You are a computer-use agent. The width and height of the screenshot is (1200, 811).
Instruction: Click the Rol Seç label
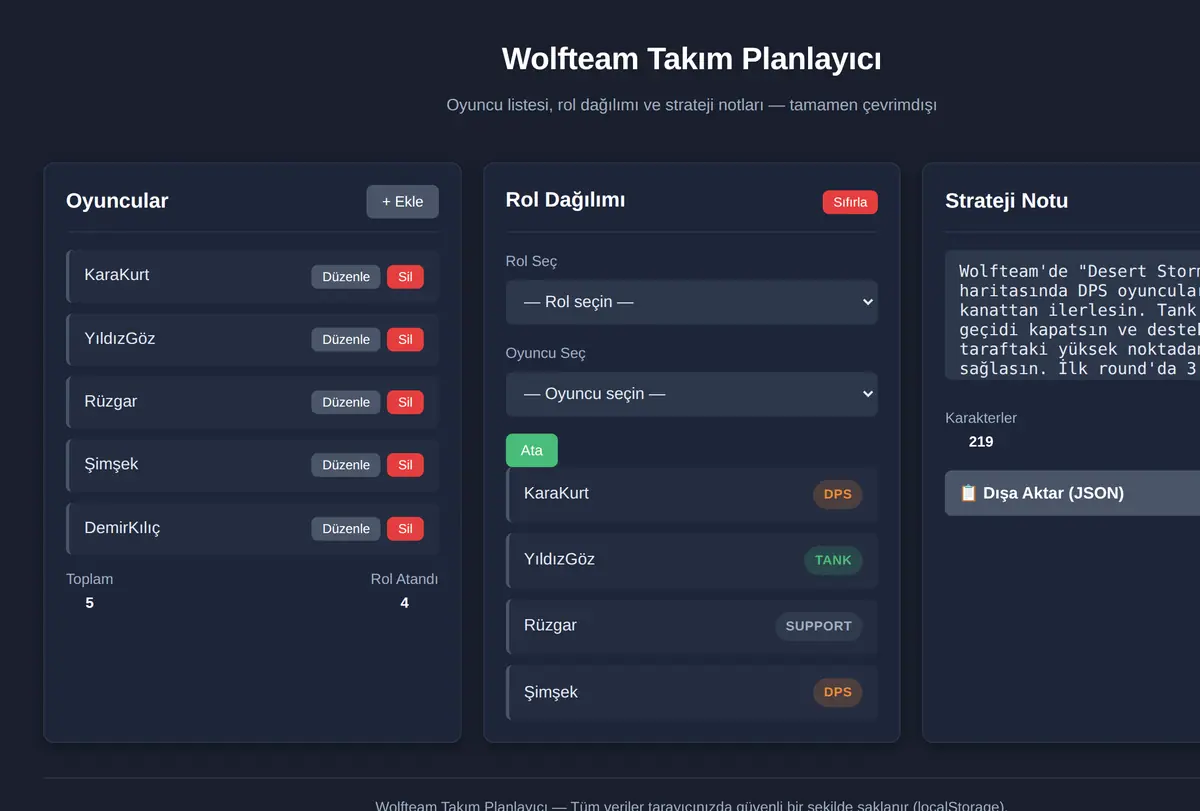(532, 261)
